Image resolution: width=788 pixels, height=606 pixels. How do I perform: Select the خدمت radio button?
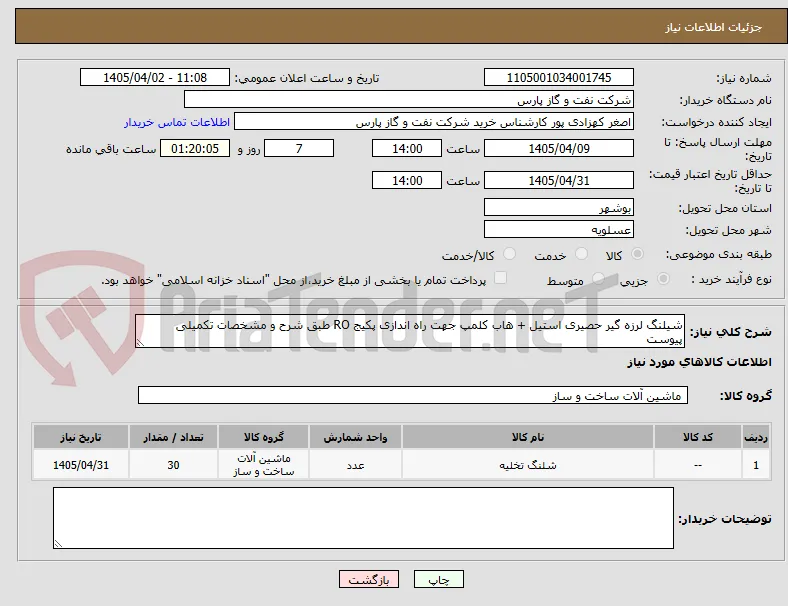(581, 254)
